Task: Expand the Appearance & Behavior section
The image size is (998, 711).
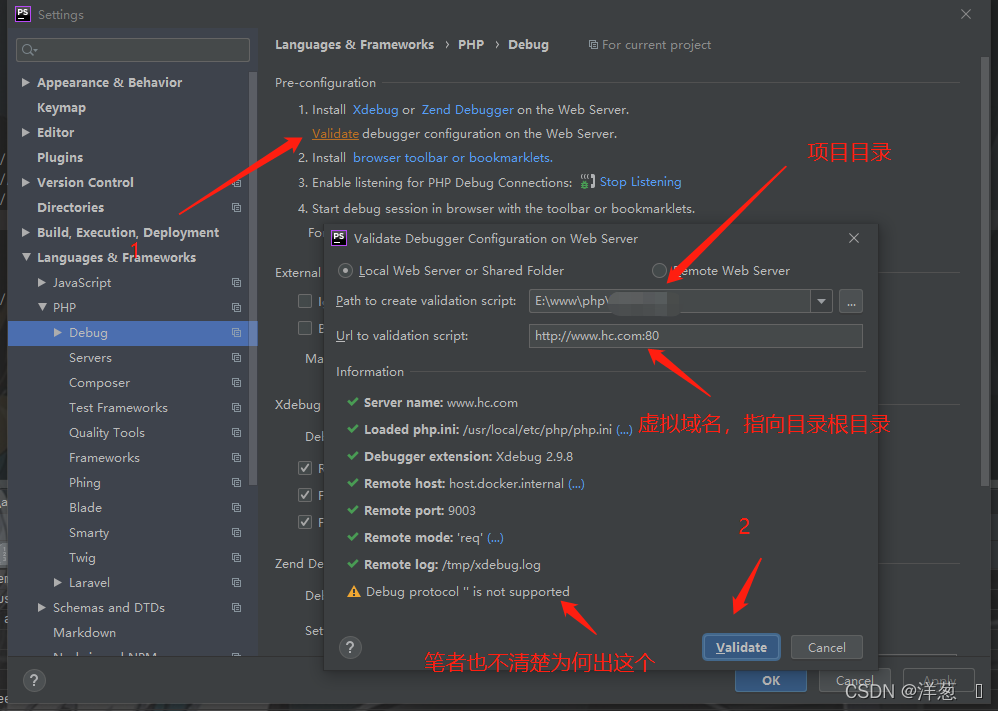Action: (25, 82)
